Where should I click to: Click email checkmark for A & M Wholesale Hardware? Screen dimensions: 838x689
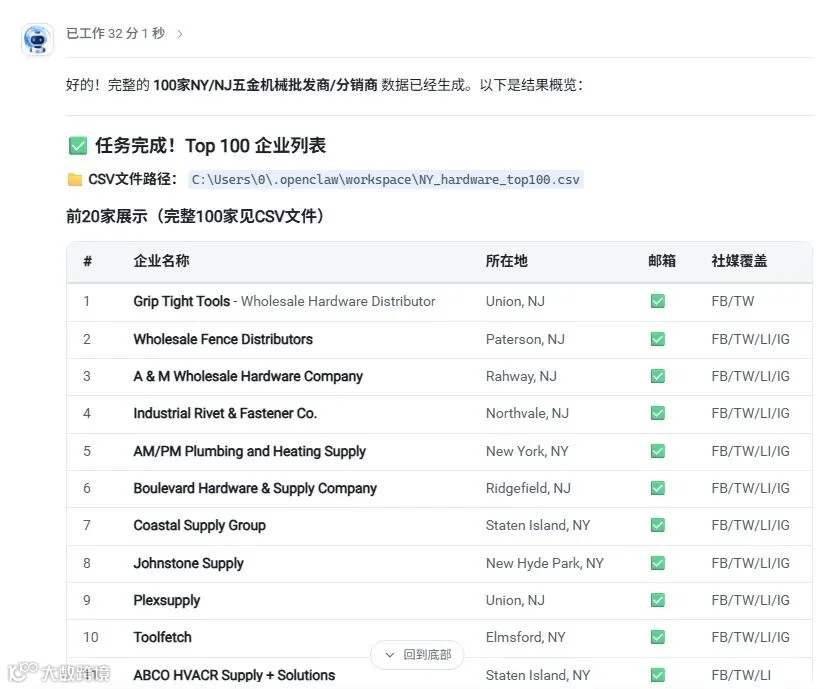tap(658, 376)
